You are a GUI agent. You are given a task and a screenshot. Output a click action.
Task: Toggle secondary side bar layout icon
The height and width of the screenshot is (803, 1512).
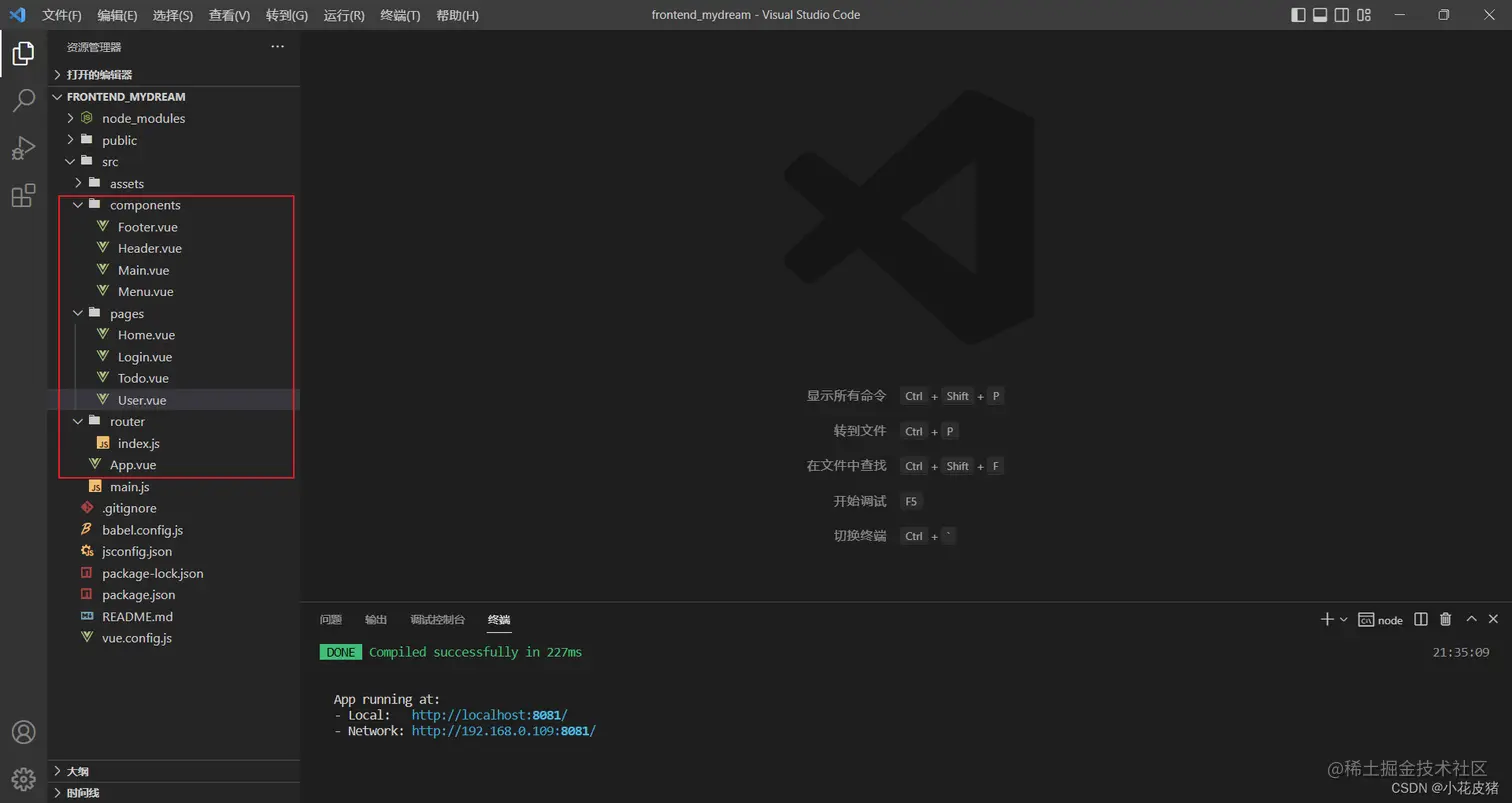tap(1342, 15)
